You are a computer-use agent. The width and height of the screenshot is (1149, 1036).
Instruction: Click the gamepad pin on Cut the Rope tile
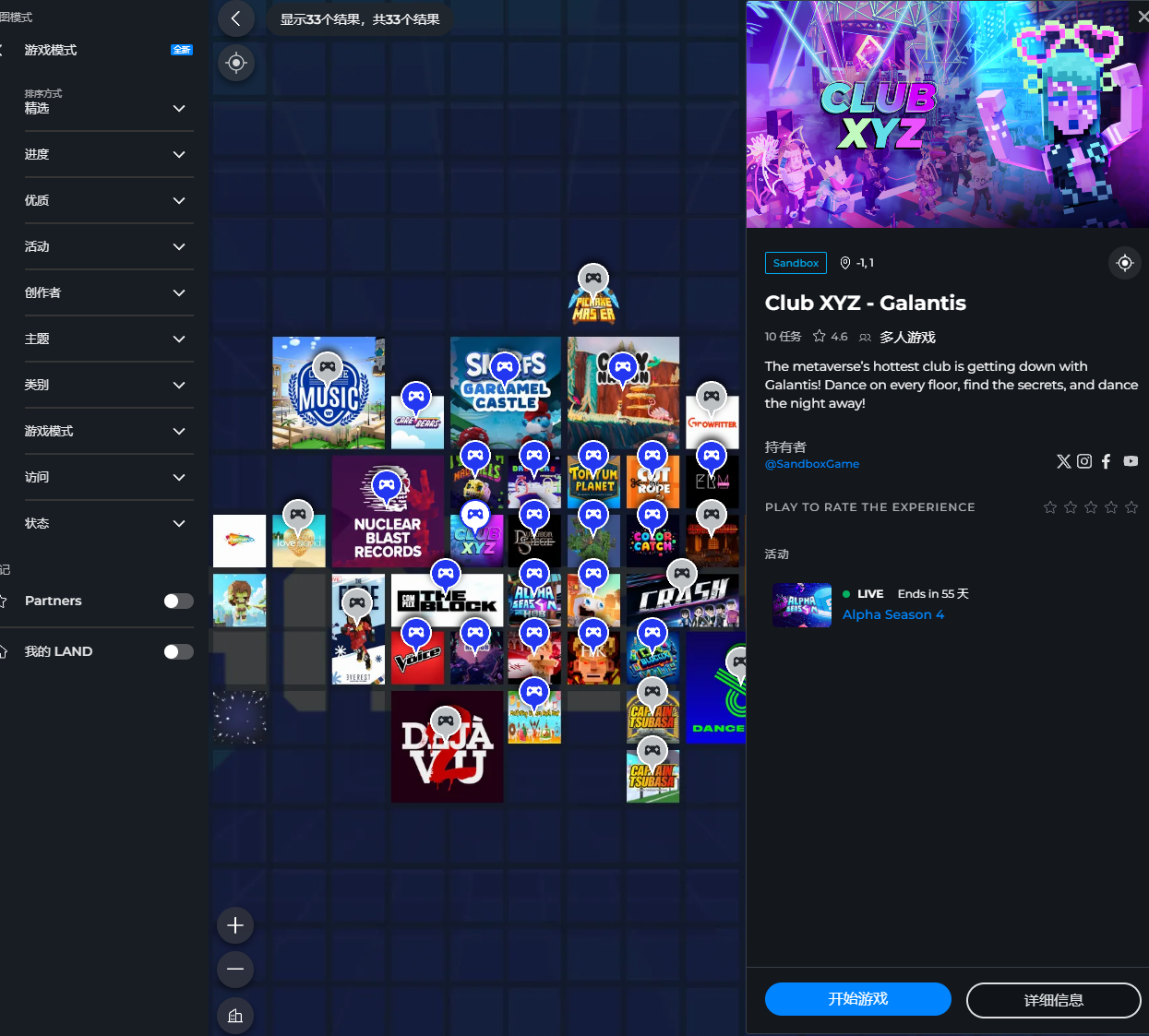point(652,456)
